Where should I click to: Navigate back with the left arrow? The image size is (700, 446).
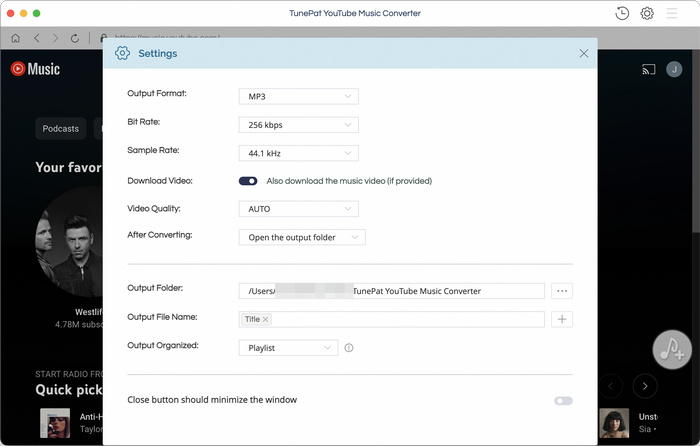point(37,38)
